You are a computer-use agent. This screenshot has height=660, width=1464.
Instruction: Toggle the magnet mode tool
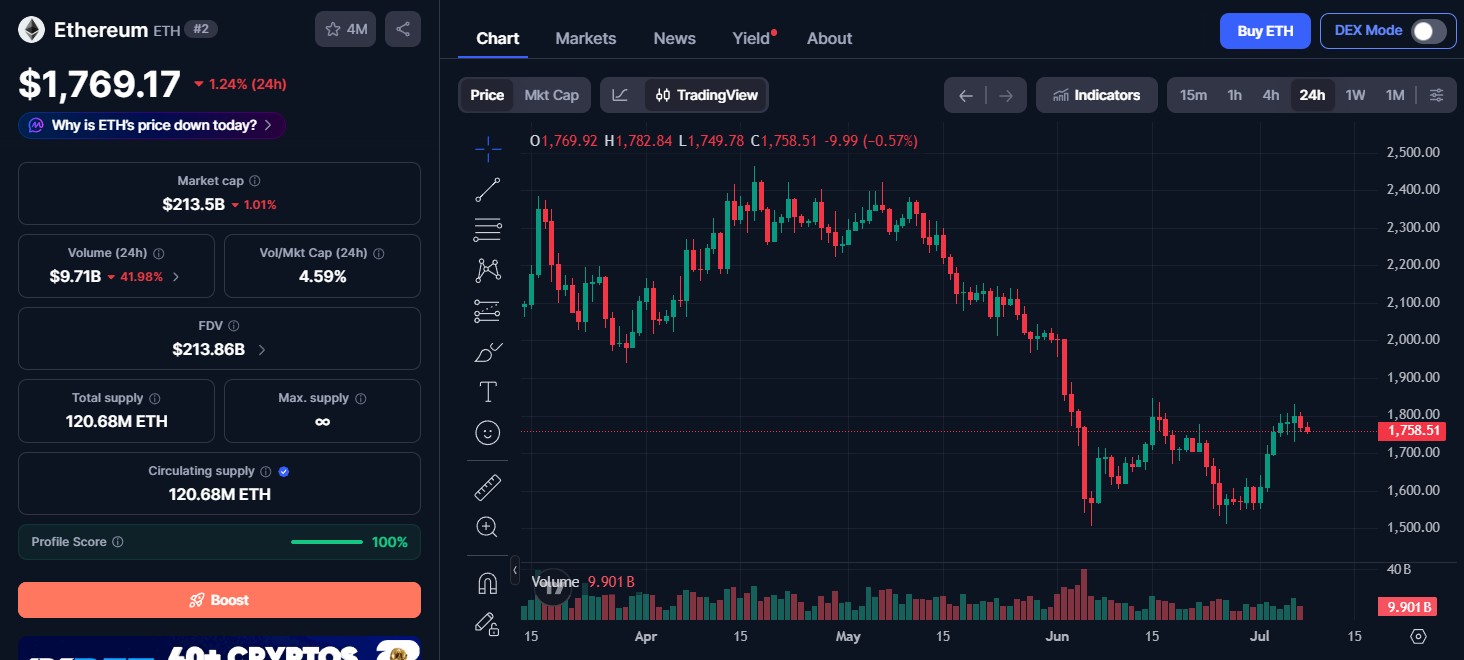click(488, 583)
